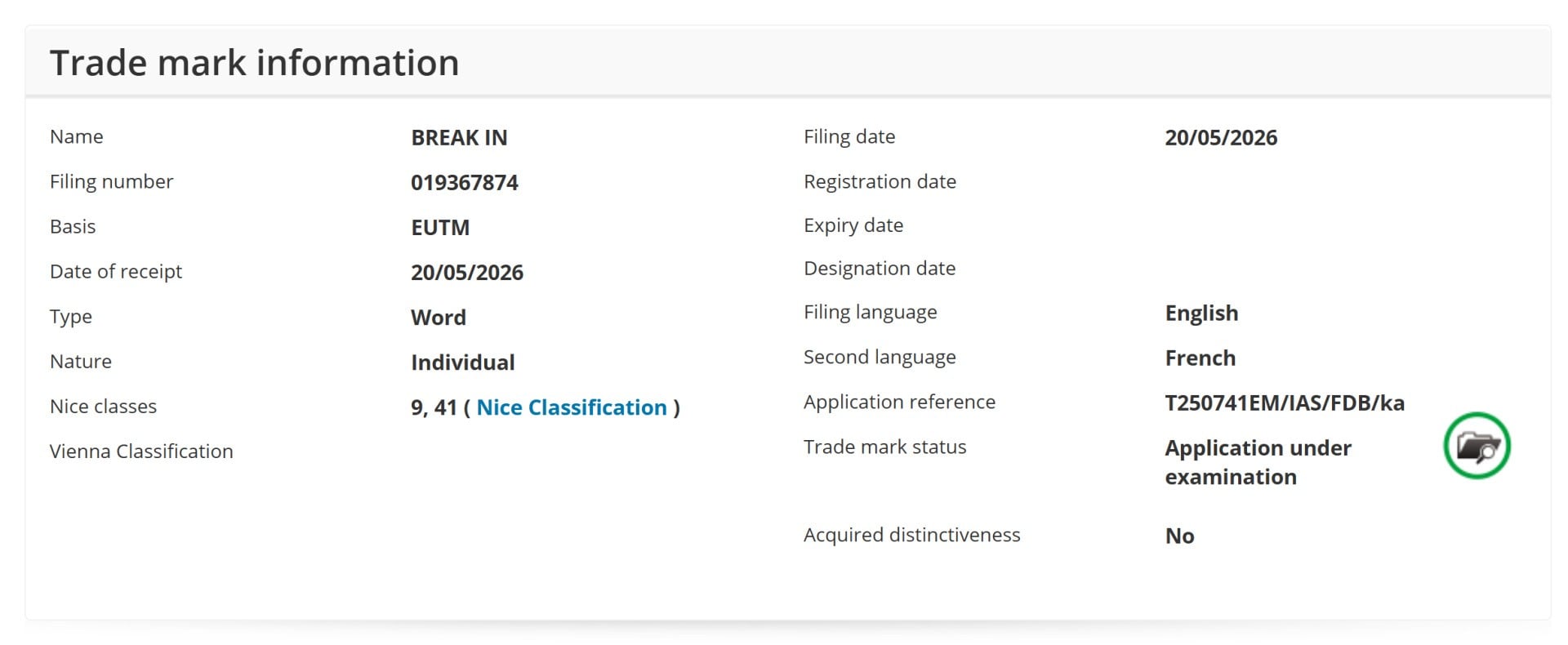This screenshot has height=645, width=1568.
Task: Open the file inspection folder icon
Action: coord(1477,446)
